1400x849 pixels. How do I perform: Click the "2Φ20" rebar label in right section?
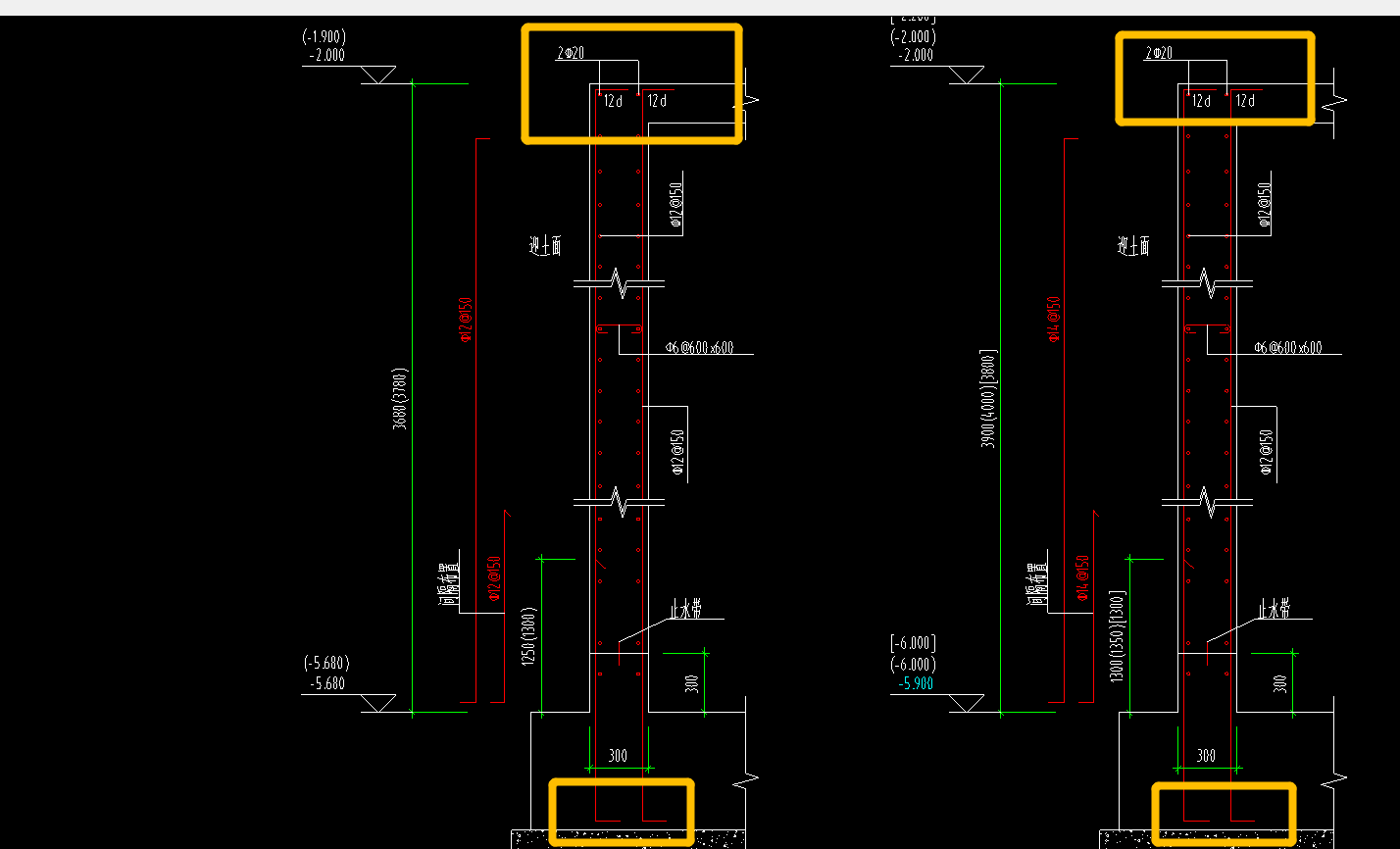click(x=1159, y=53)
